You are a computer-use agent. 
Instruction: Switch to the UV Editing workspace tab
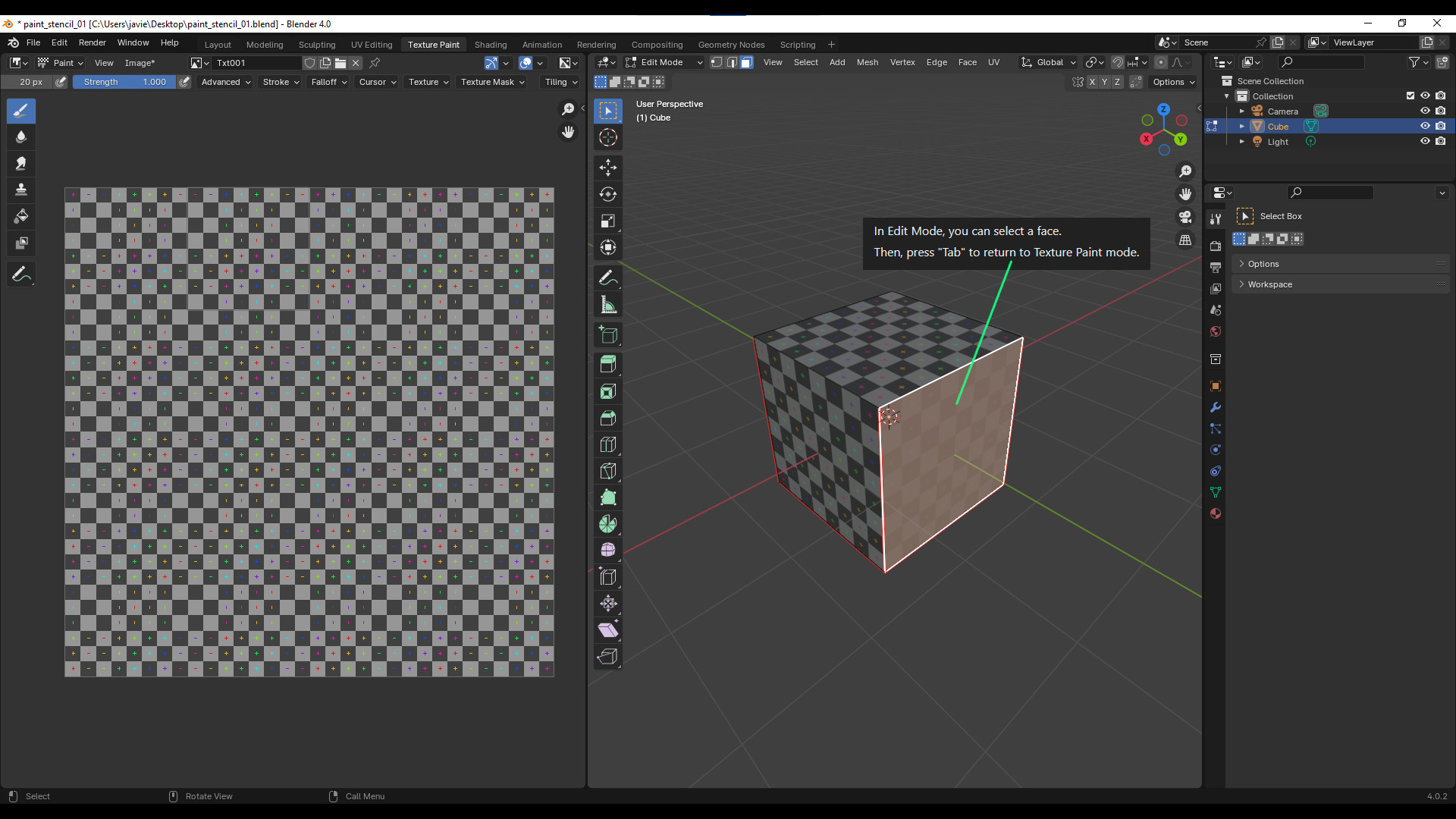pyautogui.click(x=372, y=44)
